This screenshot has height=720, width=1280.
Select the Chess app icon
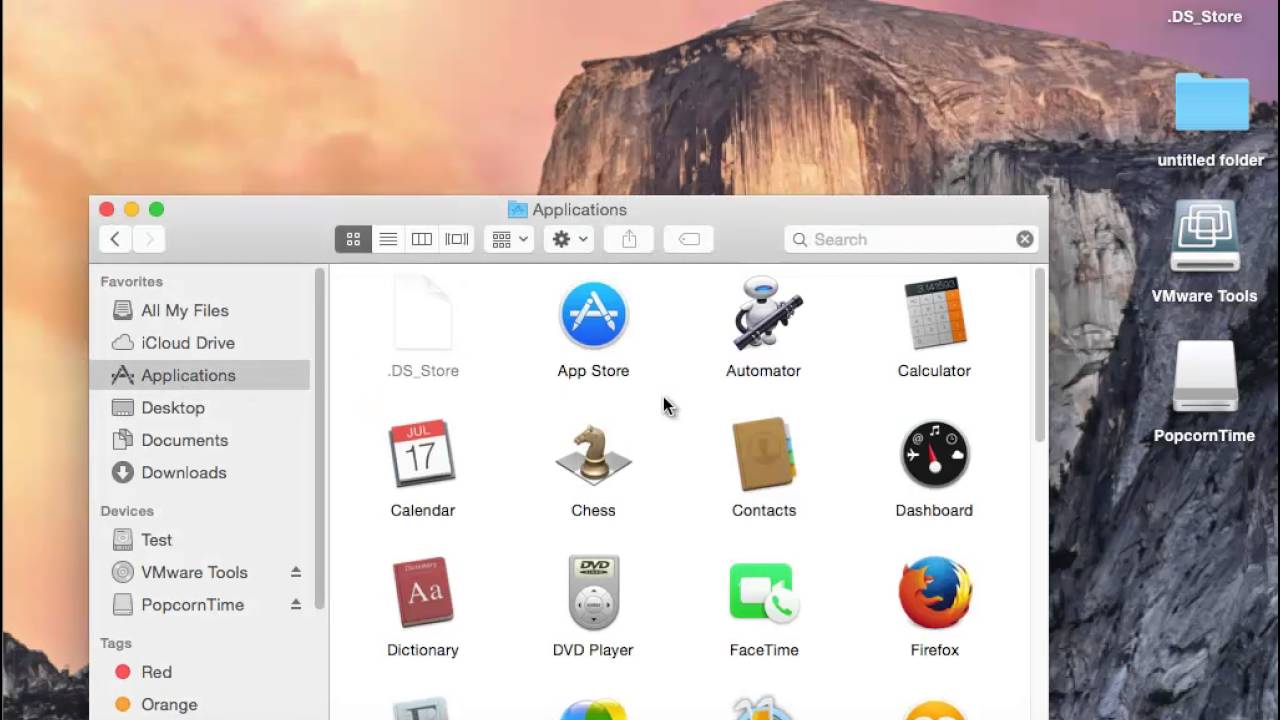click(x=593, y=455)
